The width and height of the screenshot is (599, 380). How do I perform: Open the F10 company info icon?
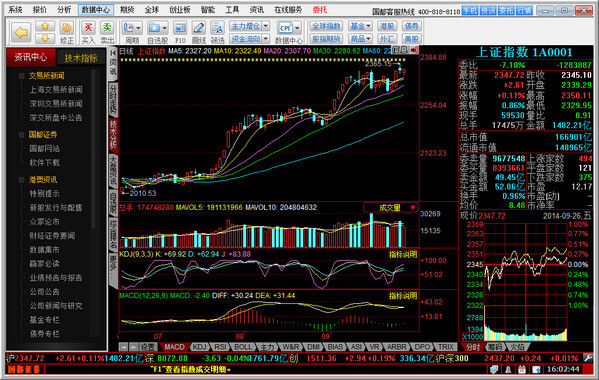(x=180, y=28)
